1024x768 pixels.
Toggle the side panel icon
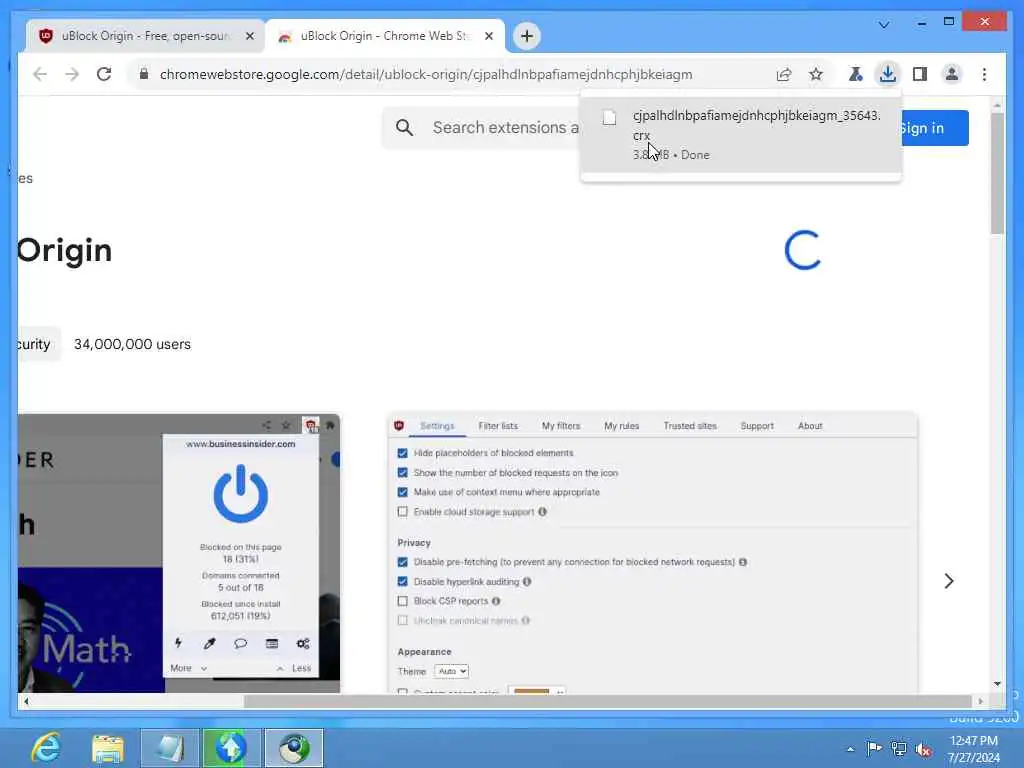920,74
